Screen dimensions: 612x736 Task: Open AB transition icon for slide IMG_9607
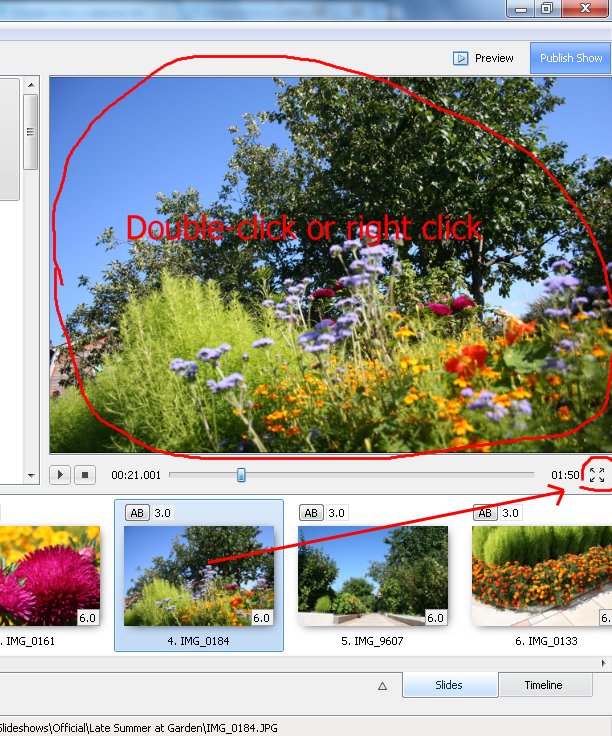[311, 513]
